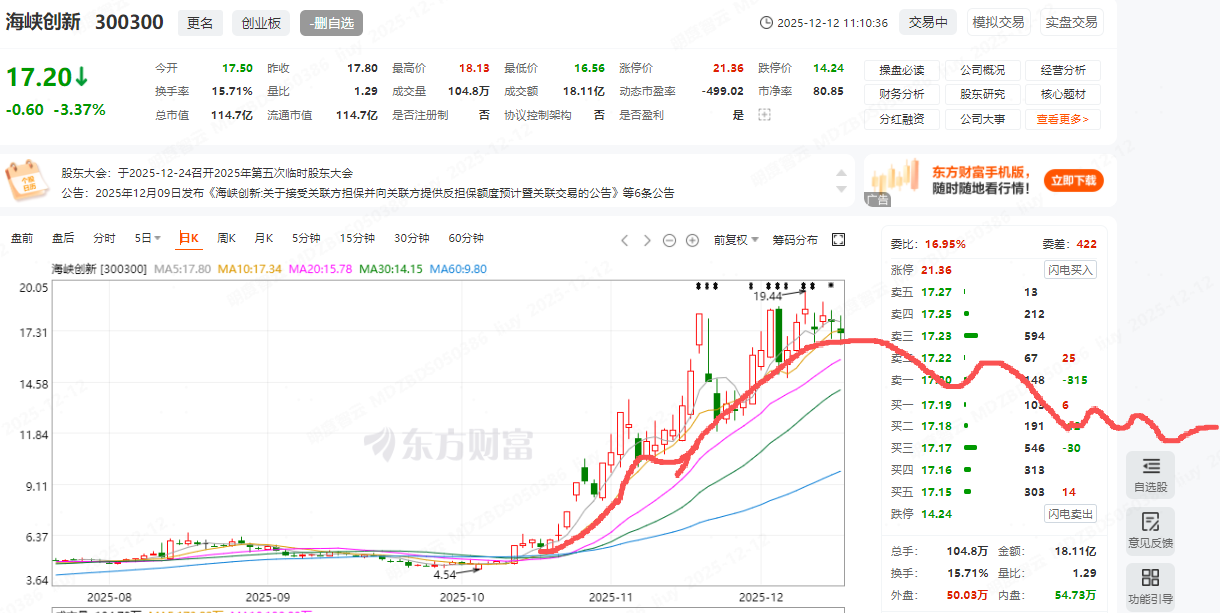Switch to 30分钟 chart tab
The height and width of the screenshot is (613, 1220).
pyautogui.click(x=411, y=238)
